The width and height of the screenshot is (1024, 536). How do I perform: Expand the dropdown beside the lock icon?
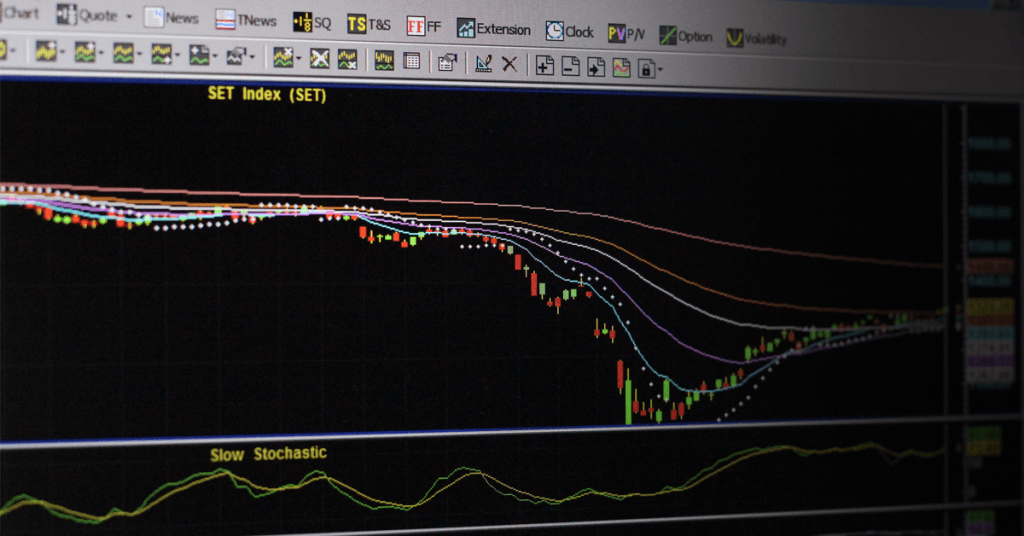[660, 69]
